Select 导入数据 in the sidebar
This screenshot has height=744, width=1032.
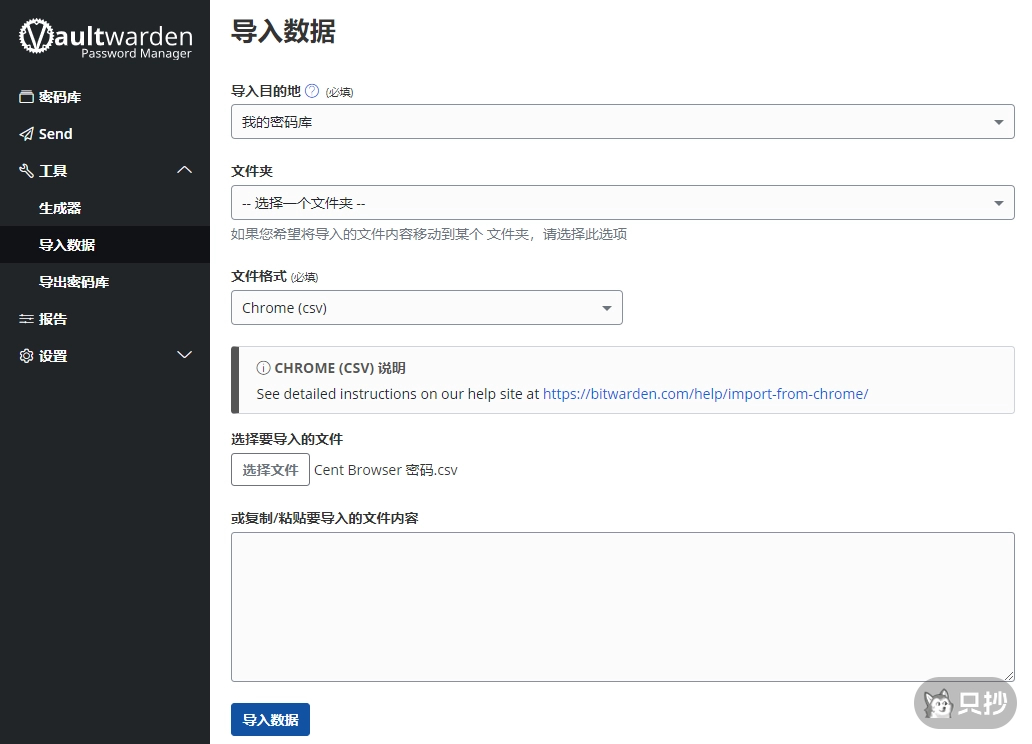(67, 245)
